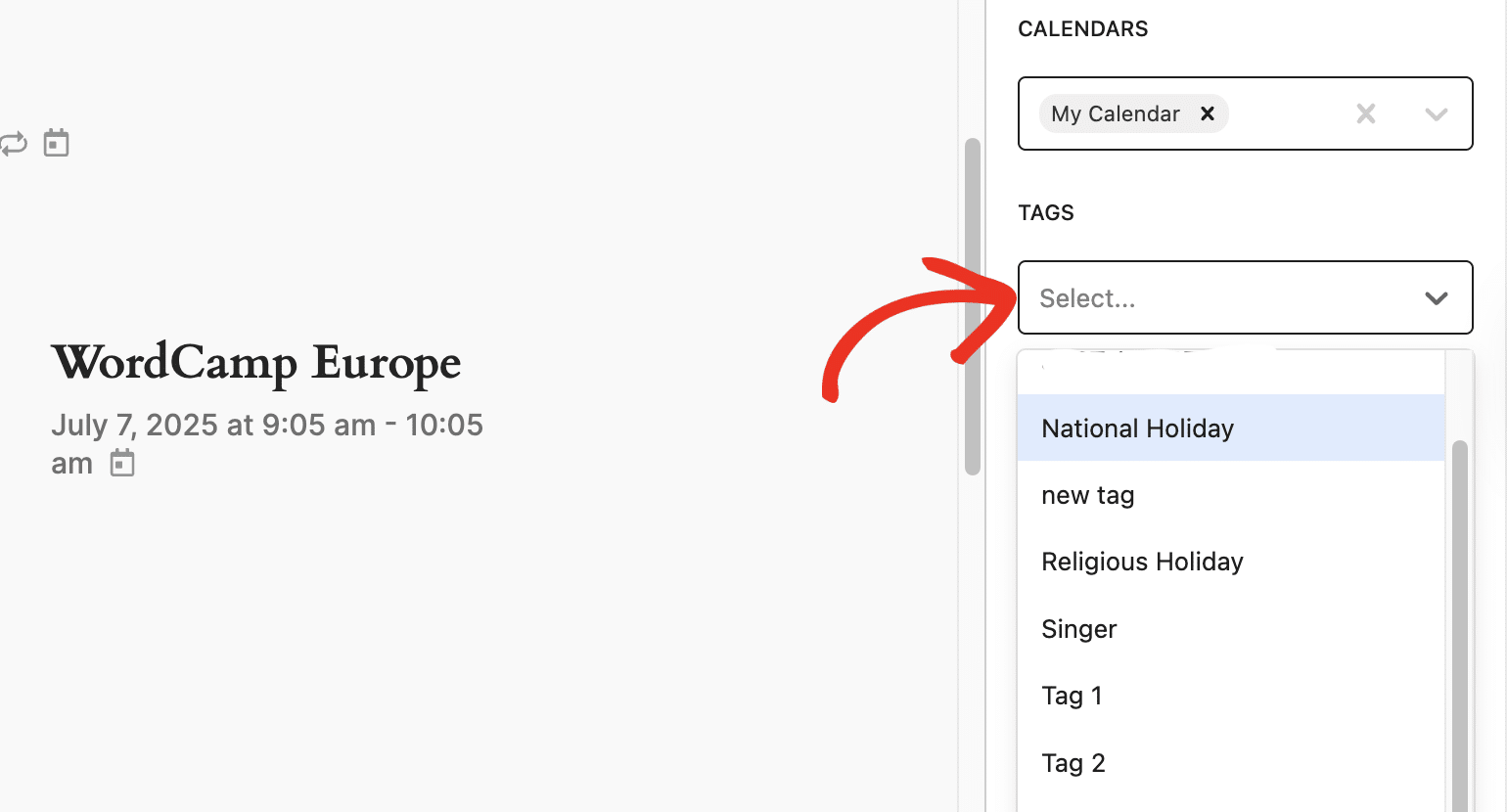
Task: Click the Tags dropdown chevron arrow
Action: pos(1436,298)
